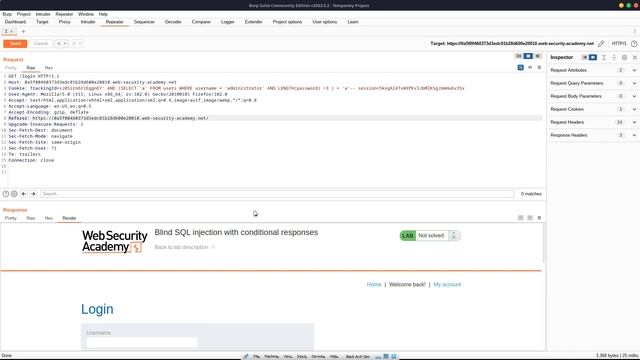
Task: Dock Inspector panel left layout icon
Action: tap(585, 58)
